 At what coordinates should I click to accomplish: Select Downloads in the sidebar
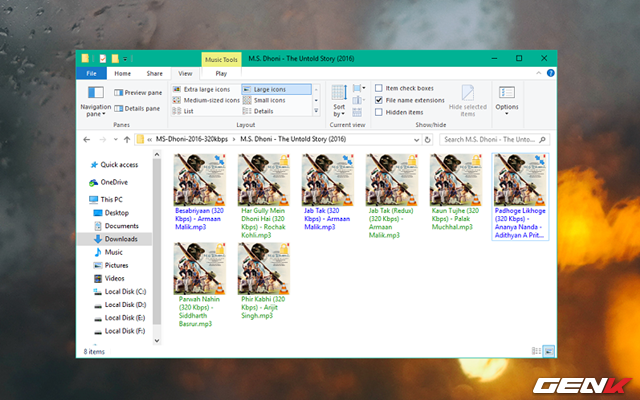pyautogui.click(x=115, y=239)
